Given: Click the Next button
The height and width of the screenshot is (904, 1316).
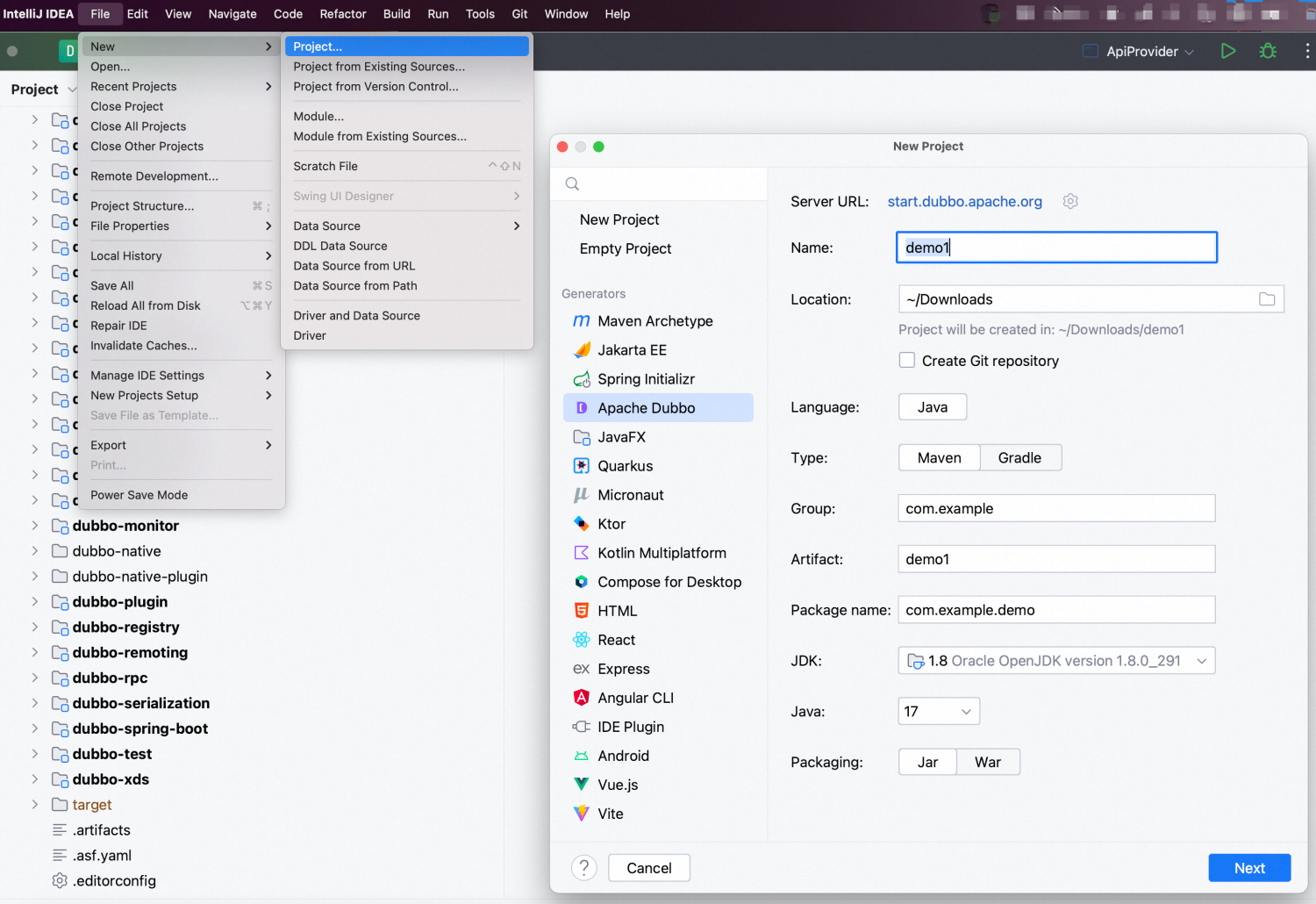Looking at the screenshot, I should coord(1248,868).
